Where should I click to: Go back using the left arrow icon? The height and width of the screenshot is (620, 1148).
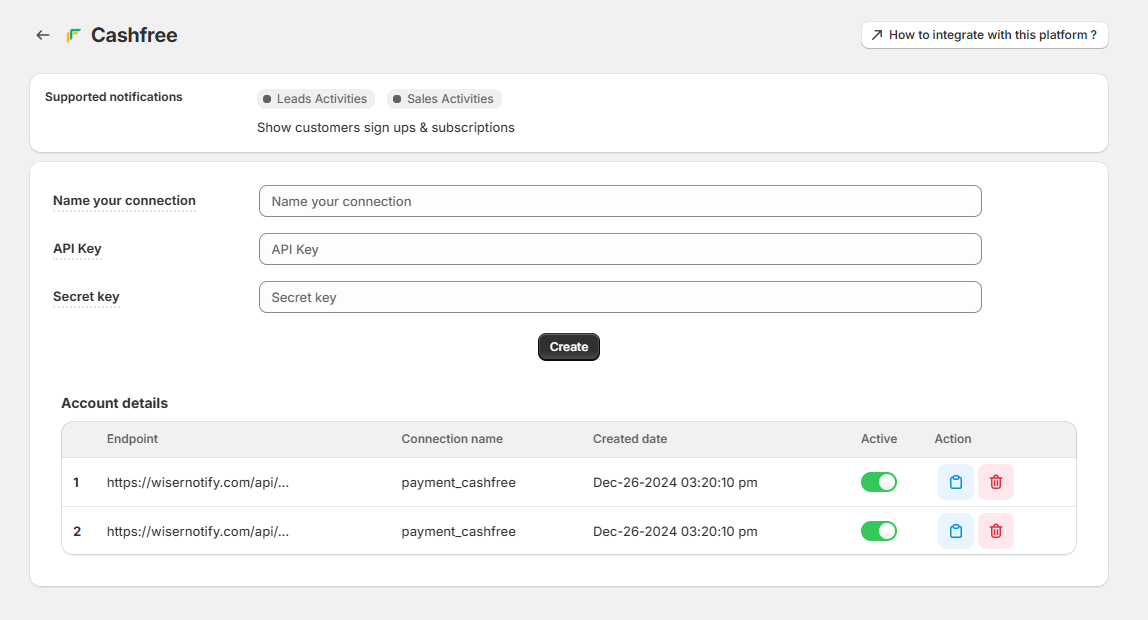(42, 35)
